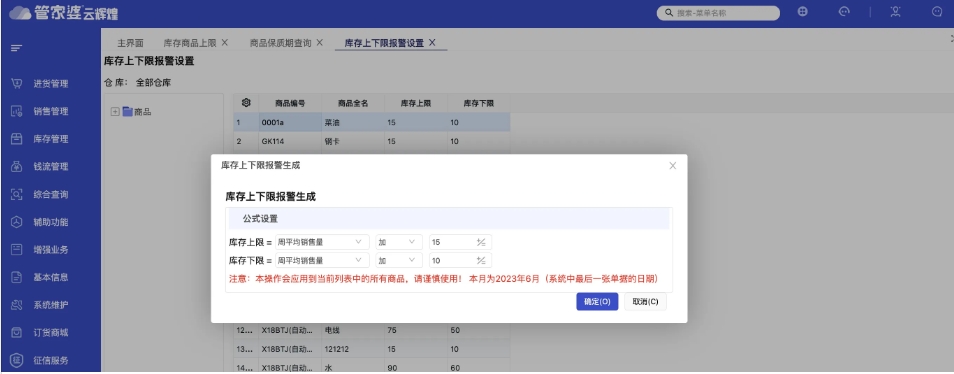Open 基本信息 from the sidebar

pyautogui.click(x=50, y=277)
